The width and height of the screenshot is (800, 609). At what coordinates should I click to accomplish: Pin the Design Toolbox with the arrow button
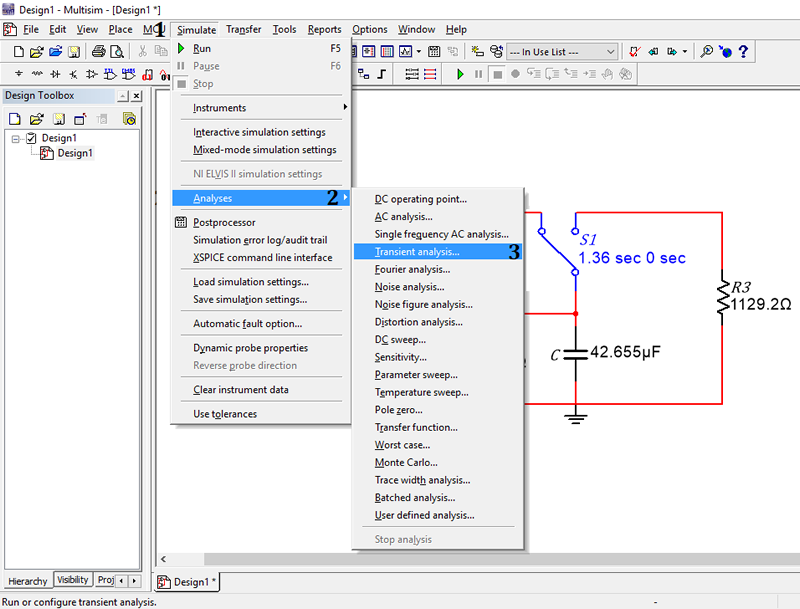coord(123,96)
